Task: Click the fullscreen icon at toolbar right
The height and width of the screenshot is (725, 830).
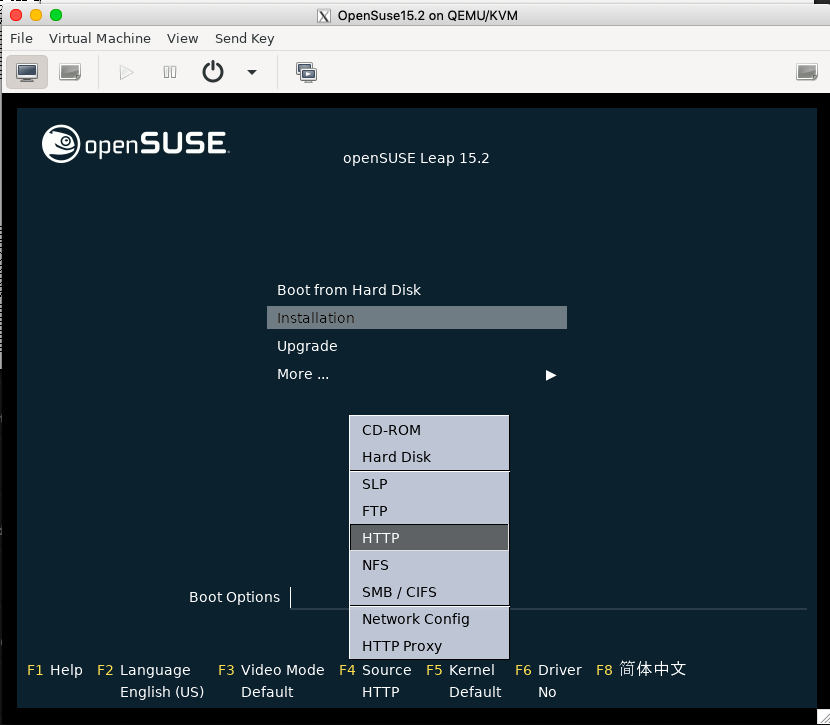Action: [x=807, y=72]
